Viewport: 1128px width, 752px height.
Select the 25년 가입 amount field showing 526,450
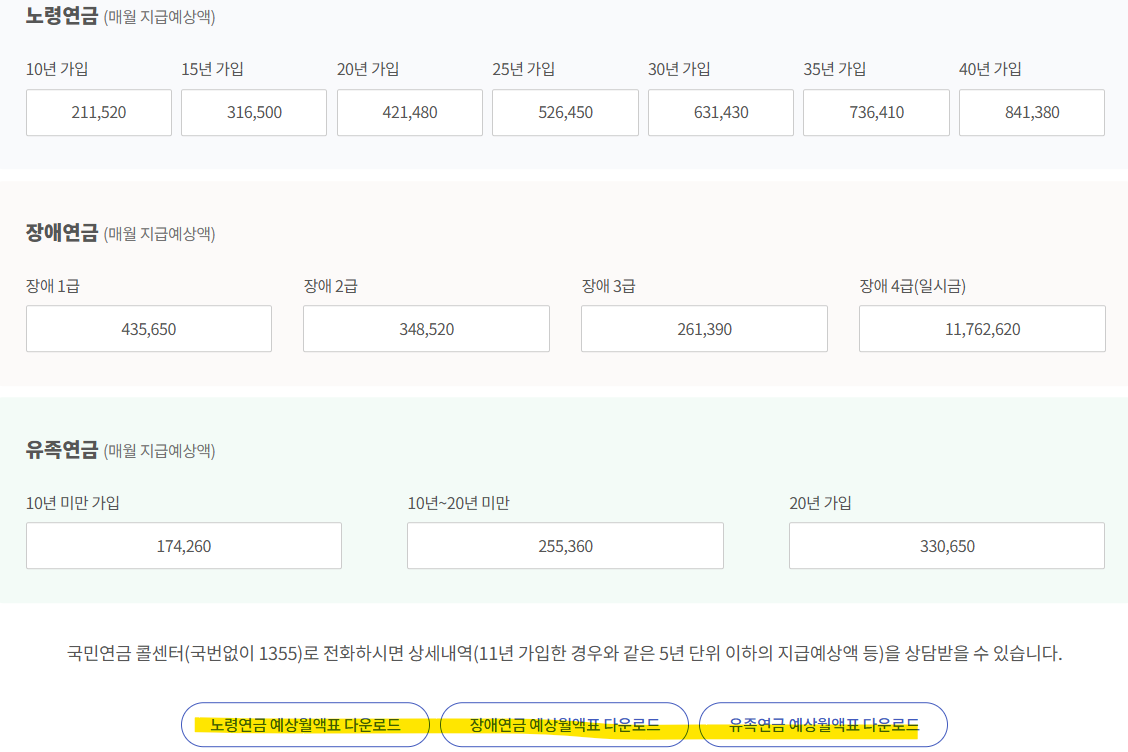click(565, 112)
